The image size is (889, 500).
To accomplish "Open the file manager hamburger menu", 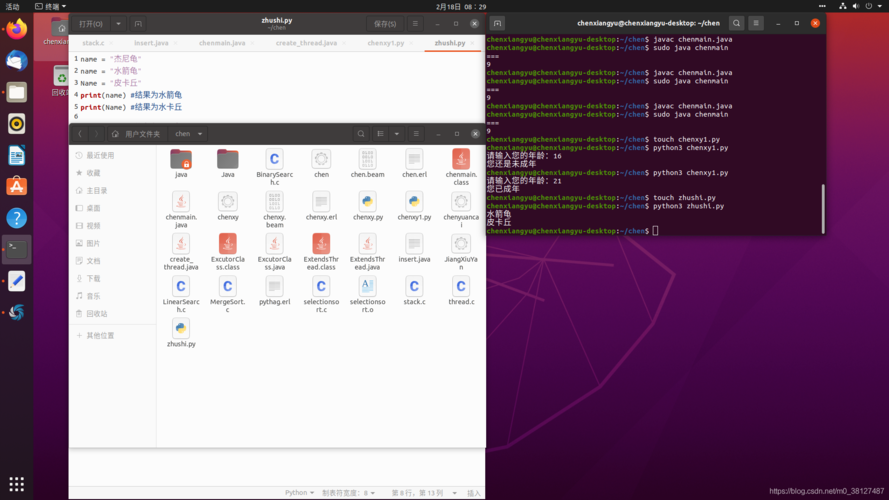I will 416,134.
